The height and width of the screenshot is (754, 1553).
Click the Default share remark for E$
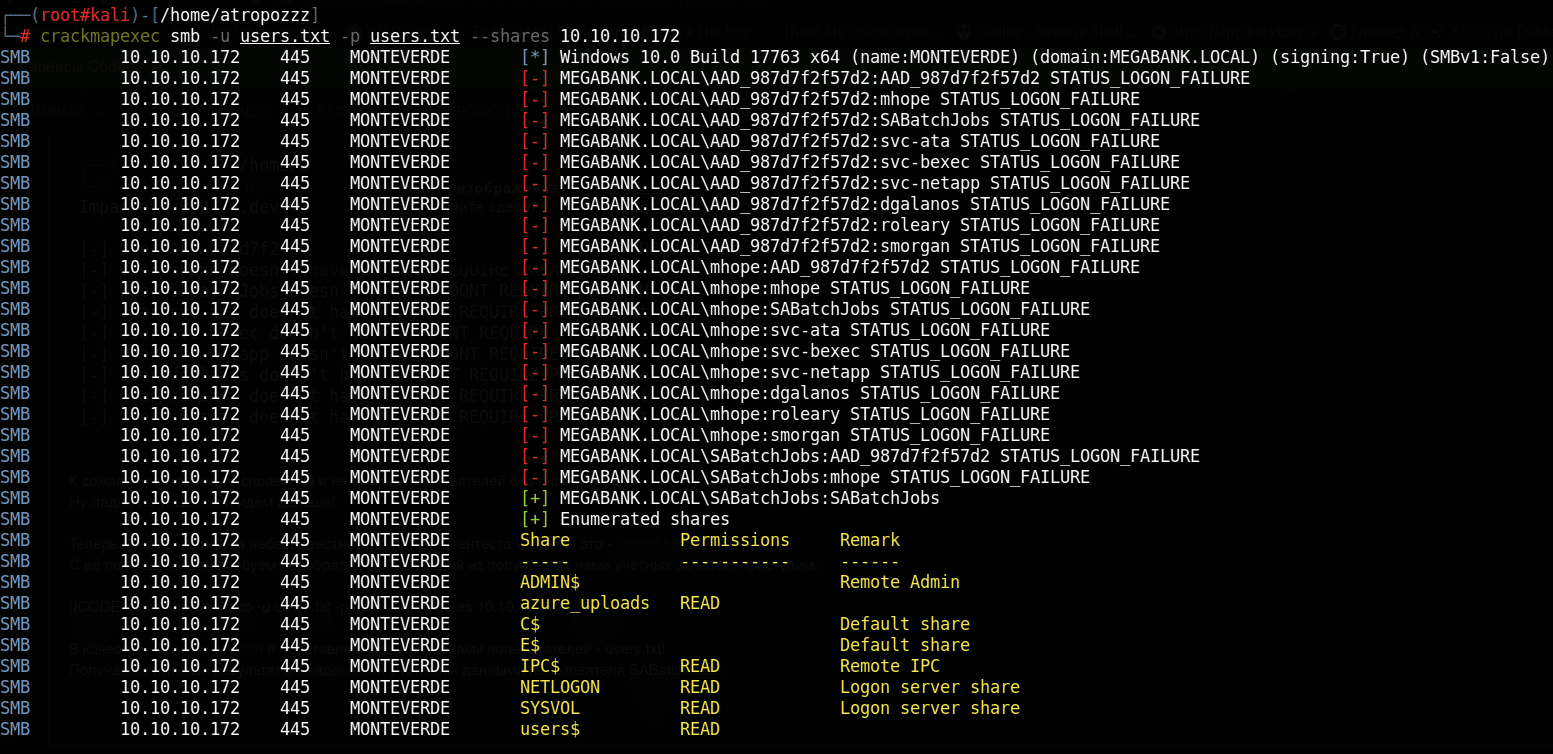[x=905, y=645]
